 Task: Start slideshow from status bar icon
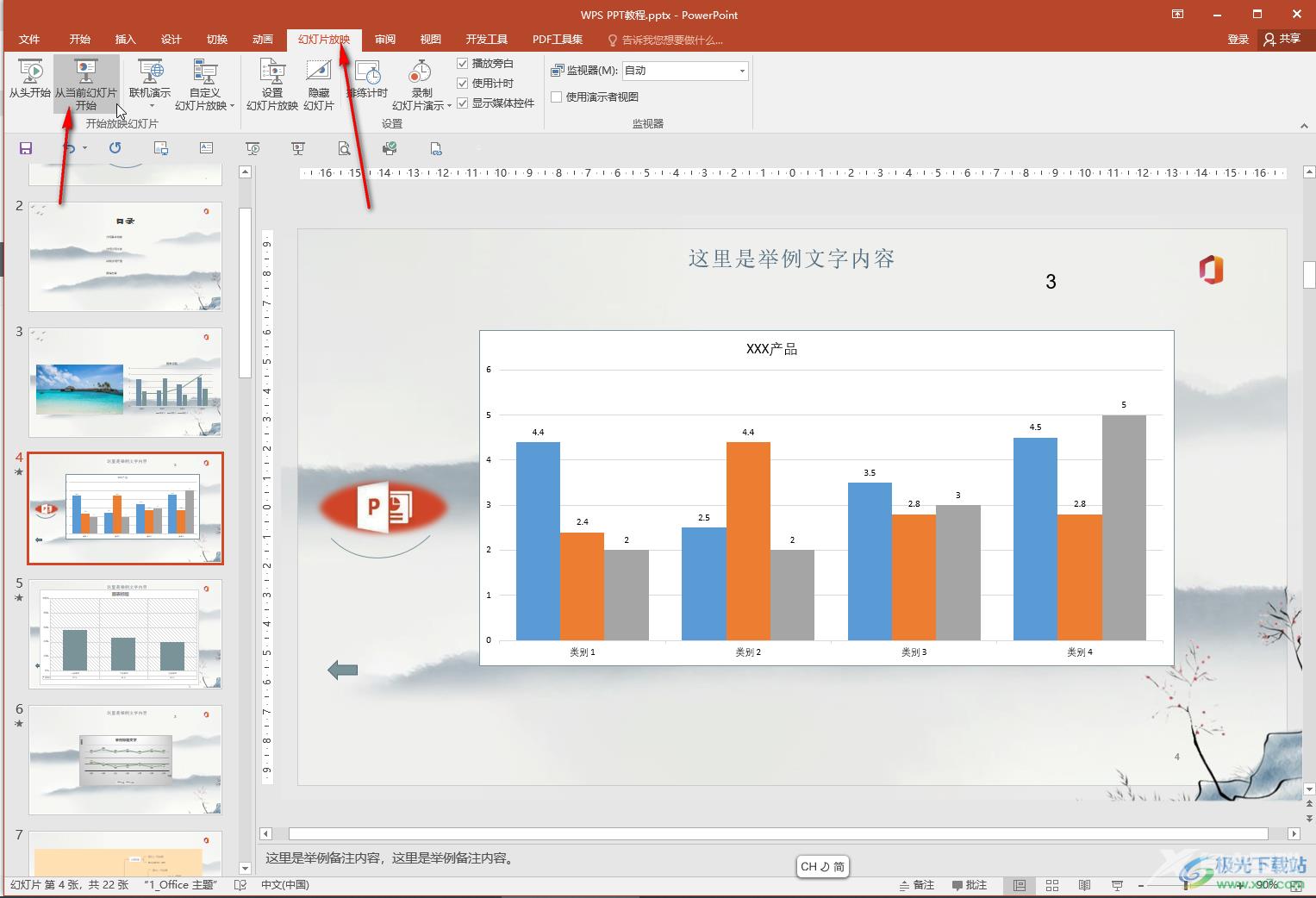(x=1118, y=885)
